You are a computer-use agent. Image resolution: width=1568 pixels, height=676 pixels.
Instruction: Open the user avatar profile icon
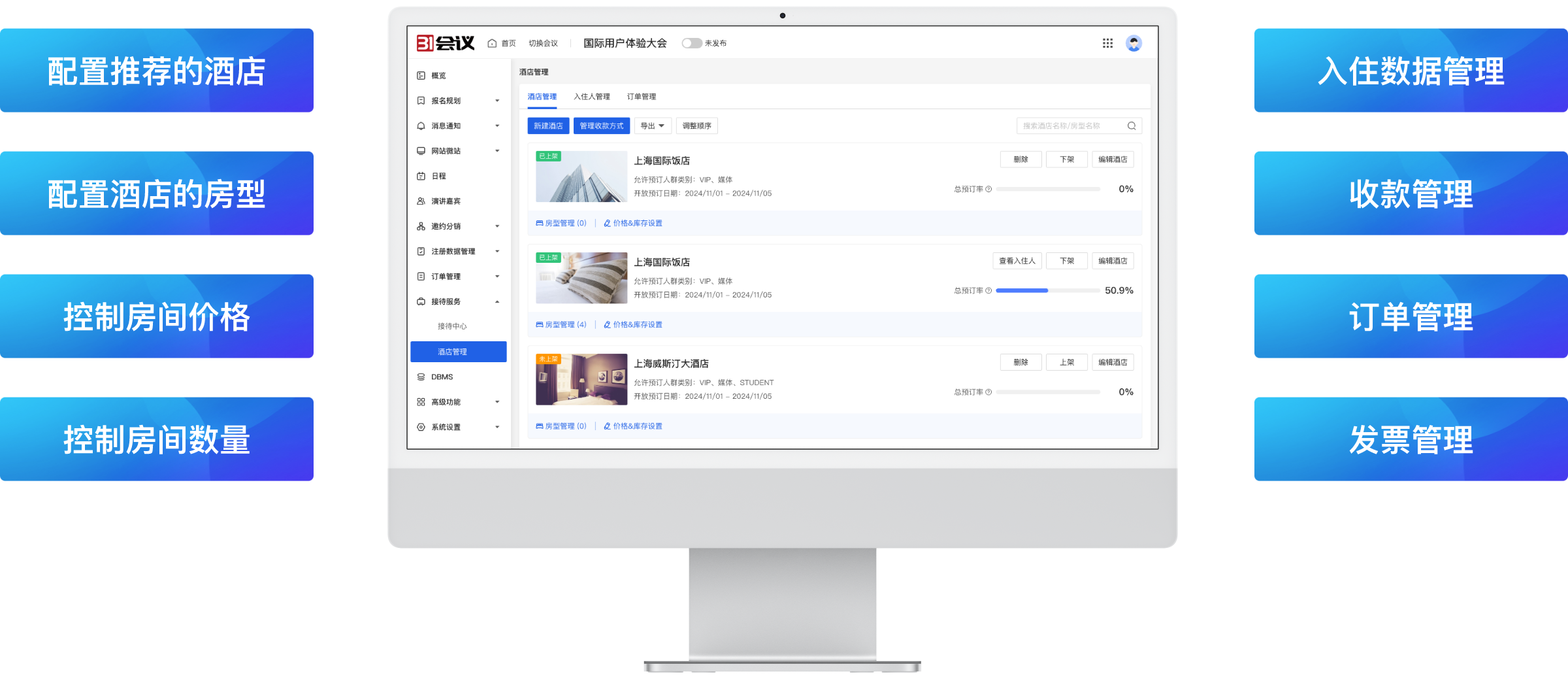[1134, 43]
